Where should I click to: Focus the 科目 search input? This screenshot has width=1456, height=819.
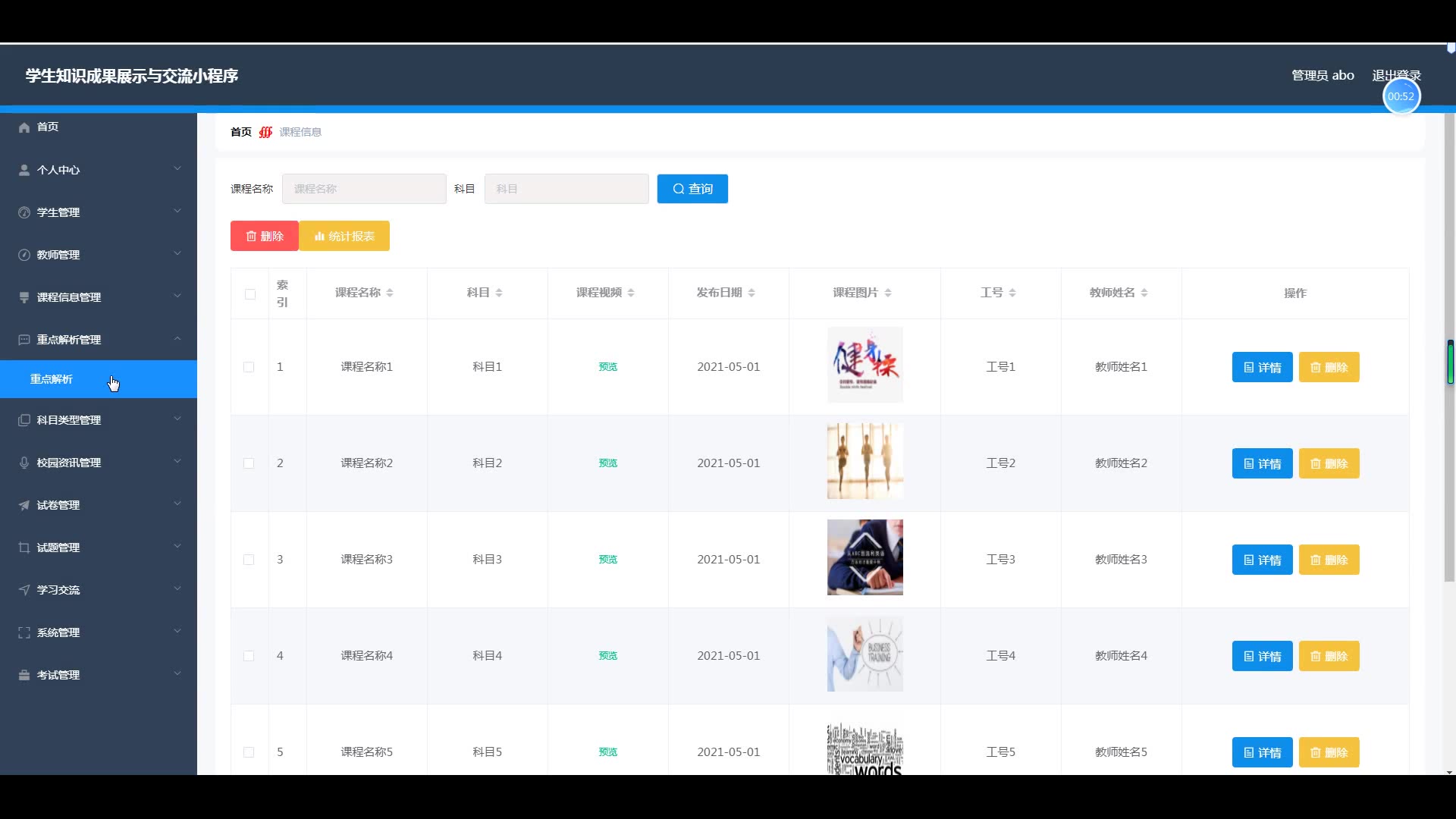[566, 189]
